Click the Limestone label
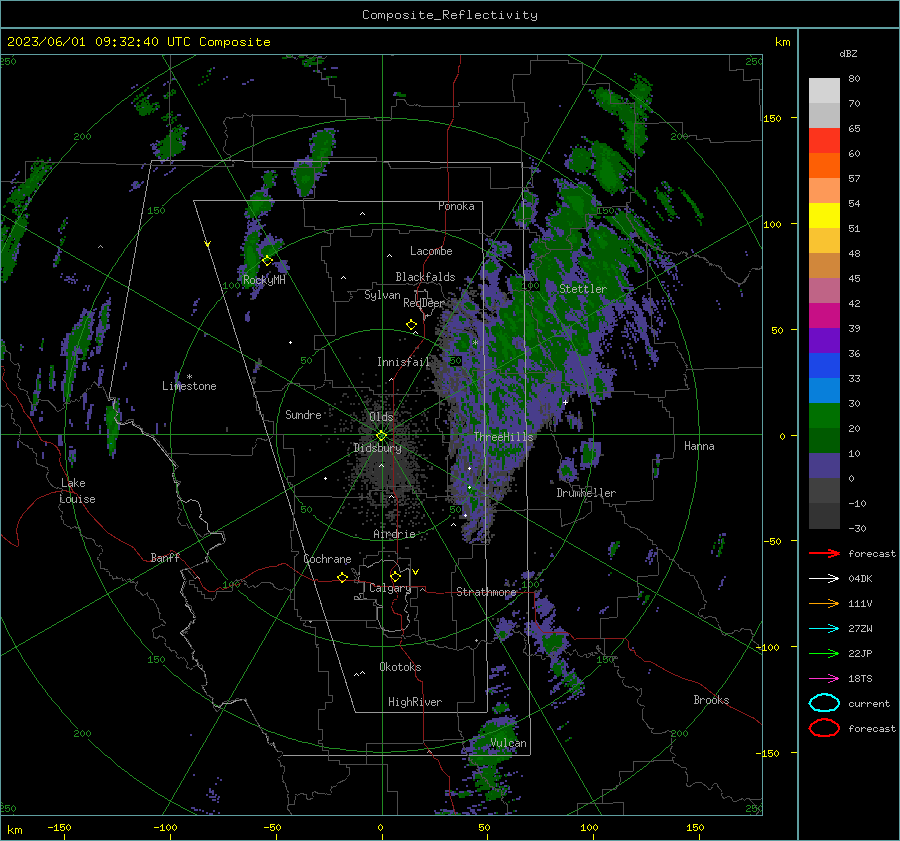 pos(189,386)
